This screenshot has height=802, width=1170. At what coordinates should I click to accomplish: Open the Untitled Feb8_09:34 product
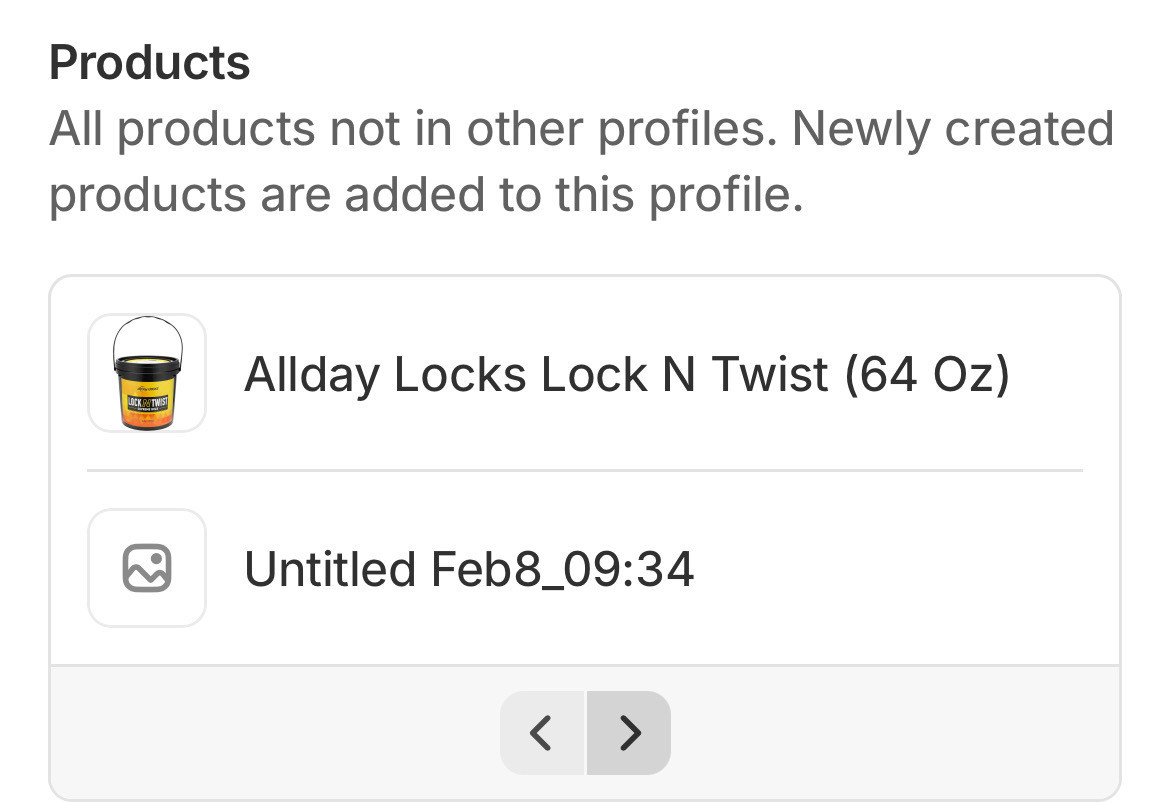tap(469, 569)
